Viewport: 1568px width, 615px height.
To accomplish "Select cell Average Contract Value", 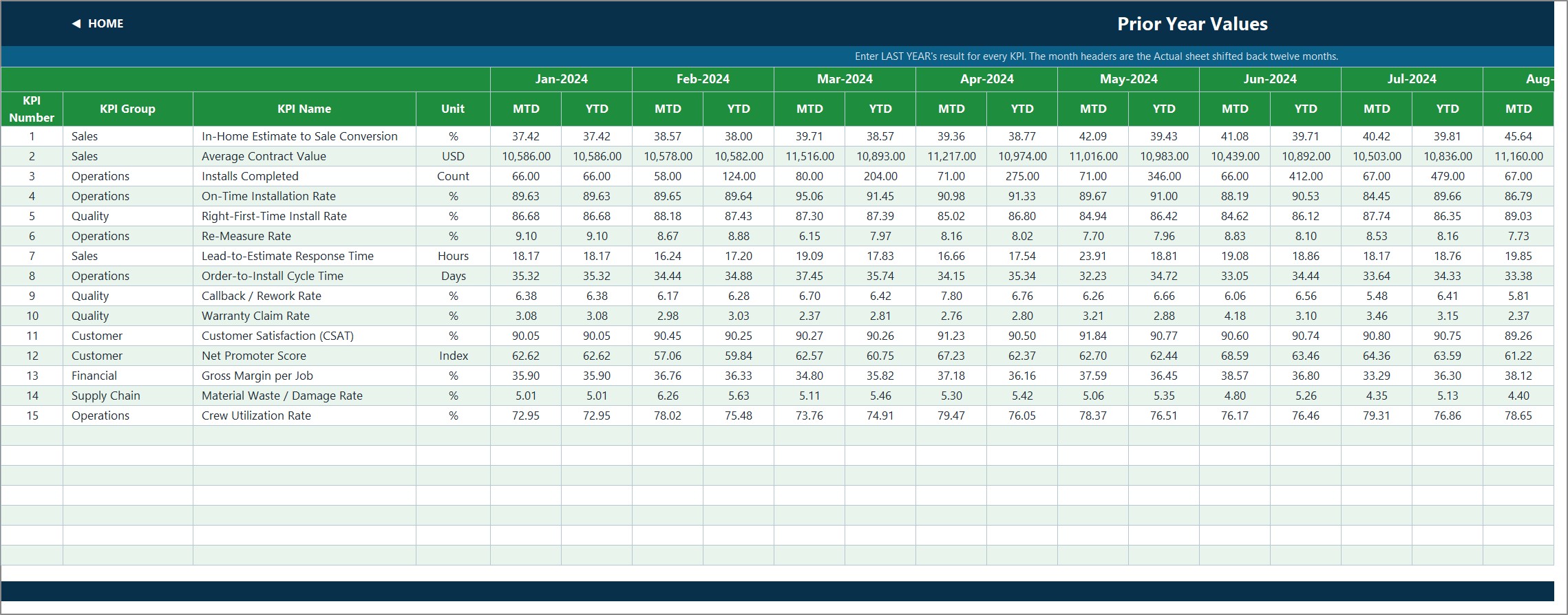I will coord(304,156).
